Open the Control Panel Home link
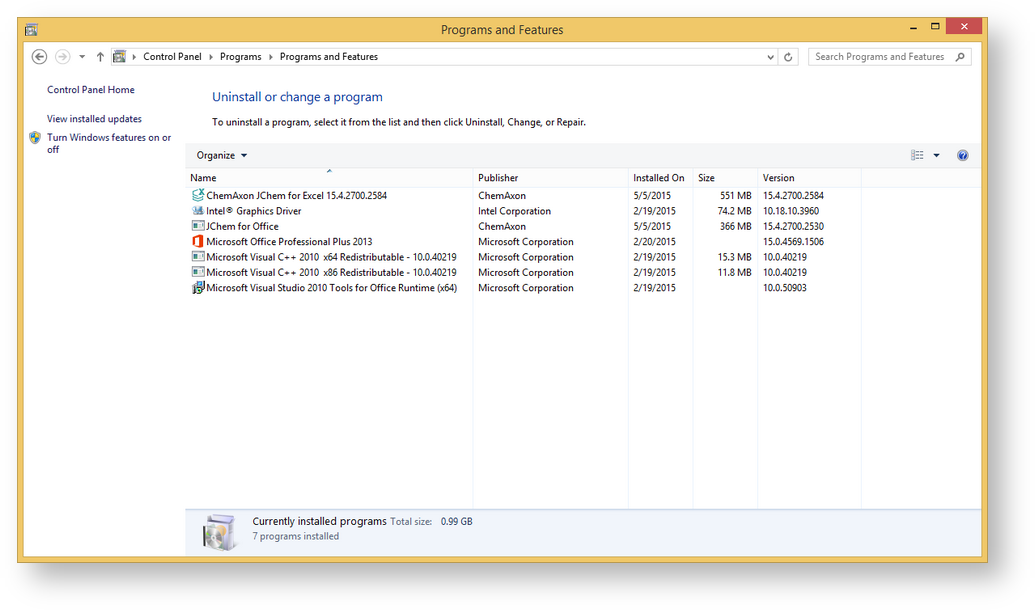Viewport: 1036px width, 611px height. [90, 90]
